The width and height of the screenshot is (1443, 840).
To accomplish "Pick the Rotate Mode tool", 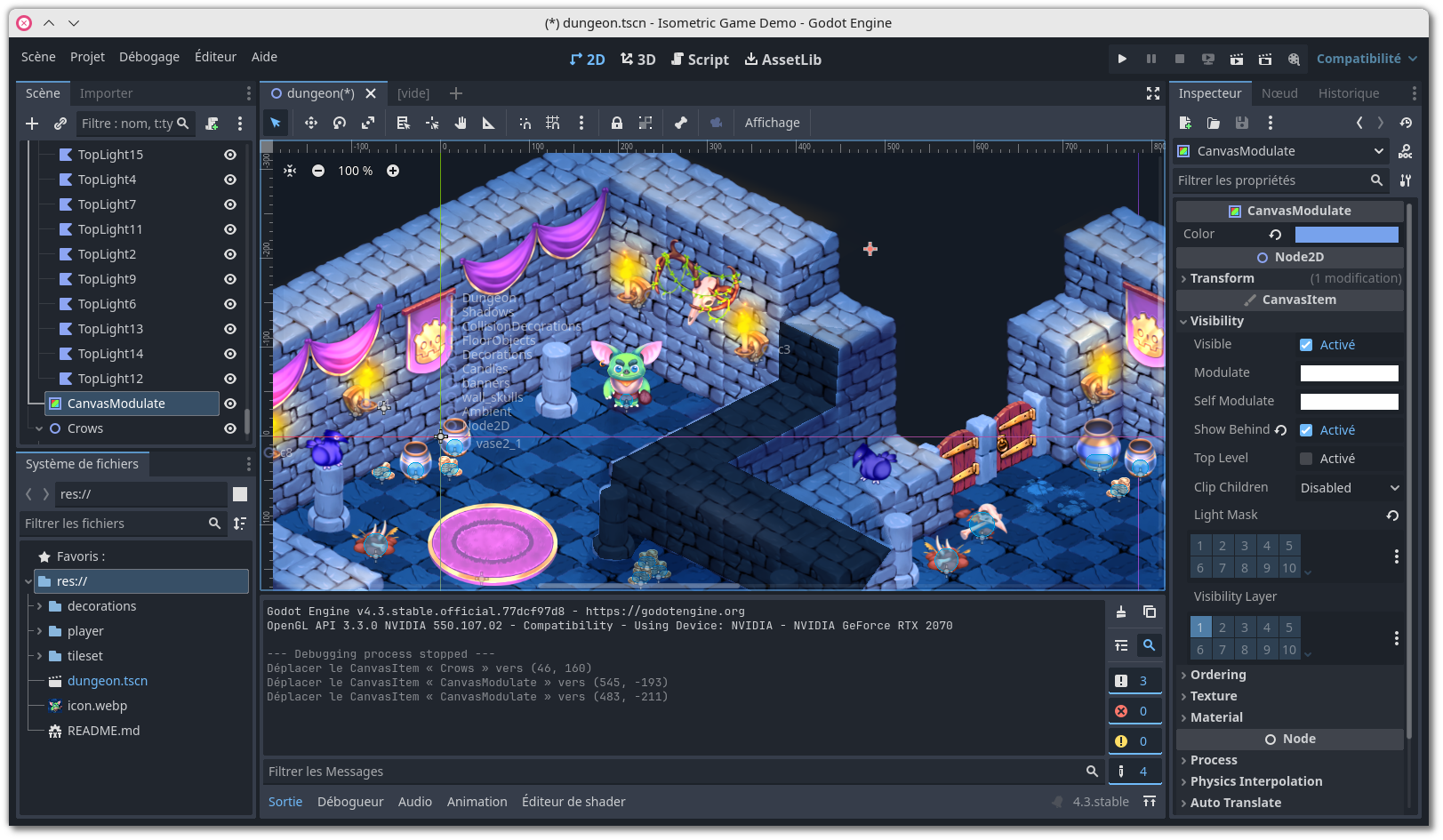I will coord(340,123).
